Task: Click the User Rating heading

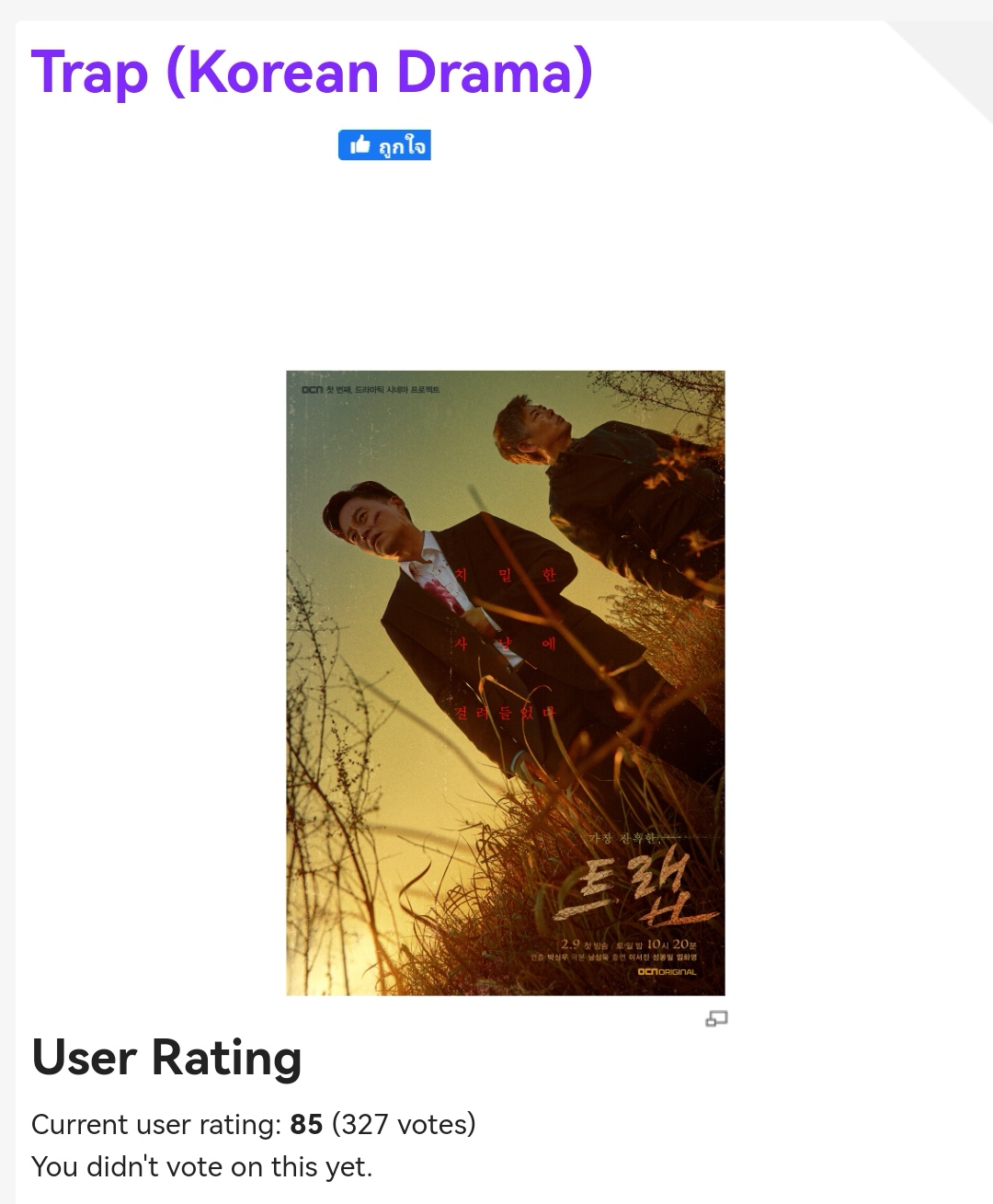Action: coord(166,1057)
